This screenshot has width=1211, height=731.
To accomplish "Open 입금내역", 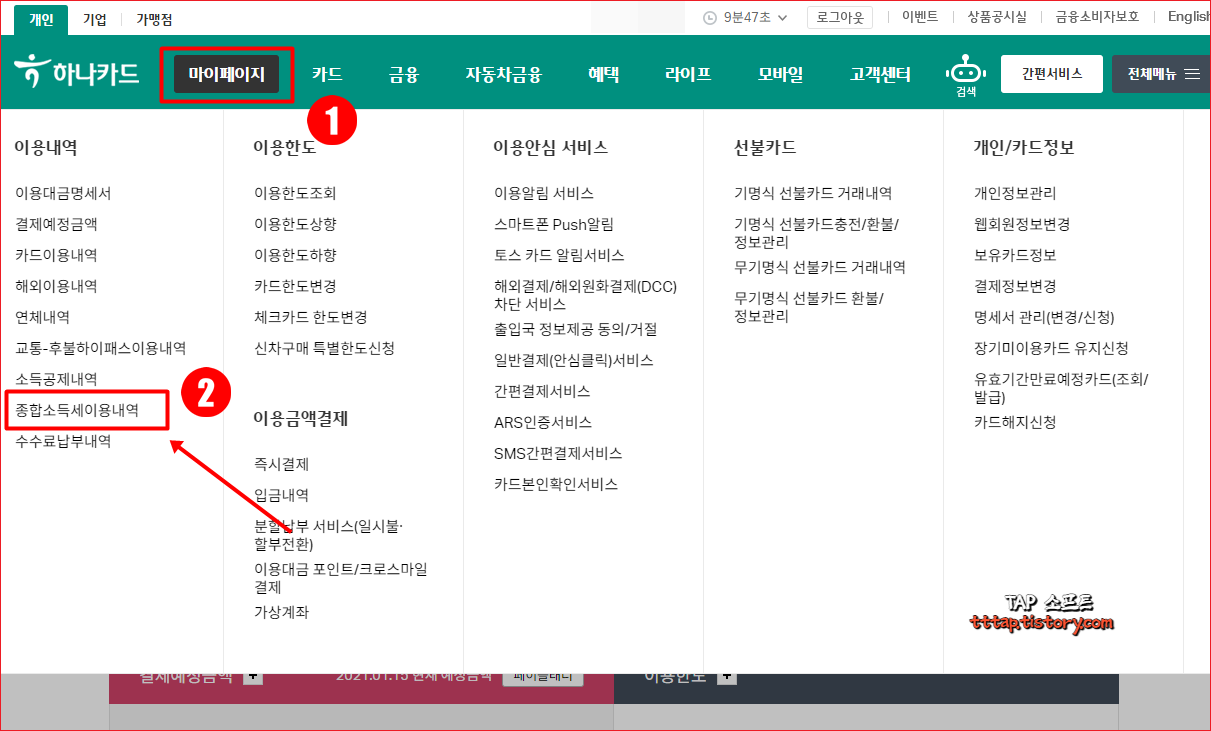I will point(281,495).
